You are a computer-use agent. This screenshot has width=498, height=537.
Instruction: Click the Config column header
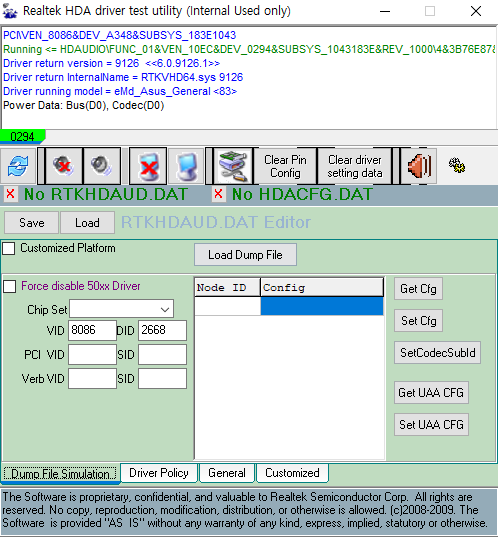322,287
